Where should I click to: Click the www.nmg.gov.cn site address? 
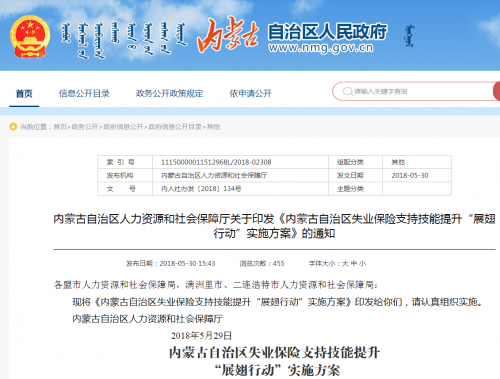[321, 48]
